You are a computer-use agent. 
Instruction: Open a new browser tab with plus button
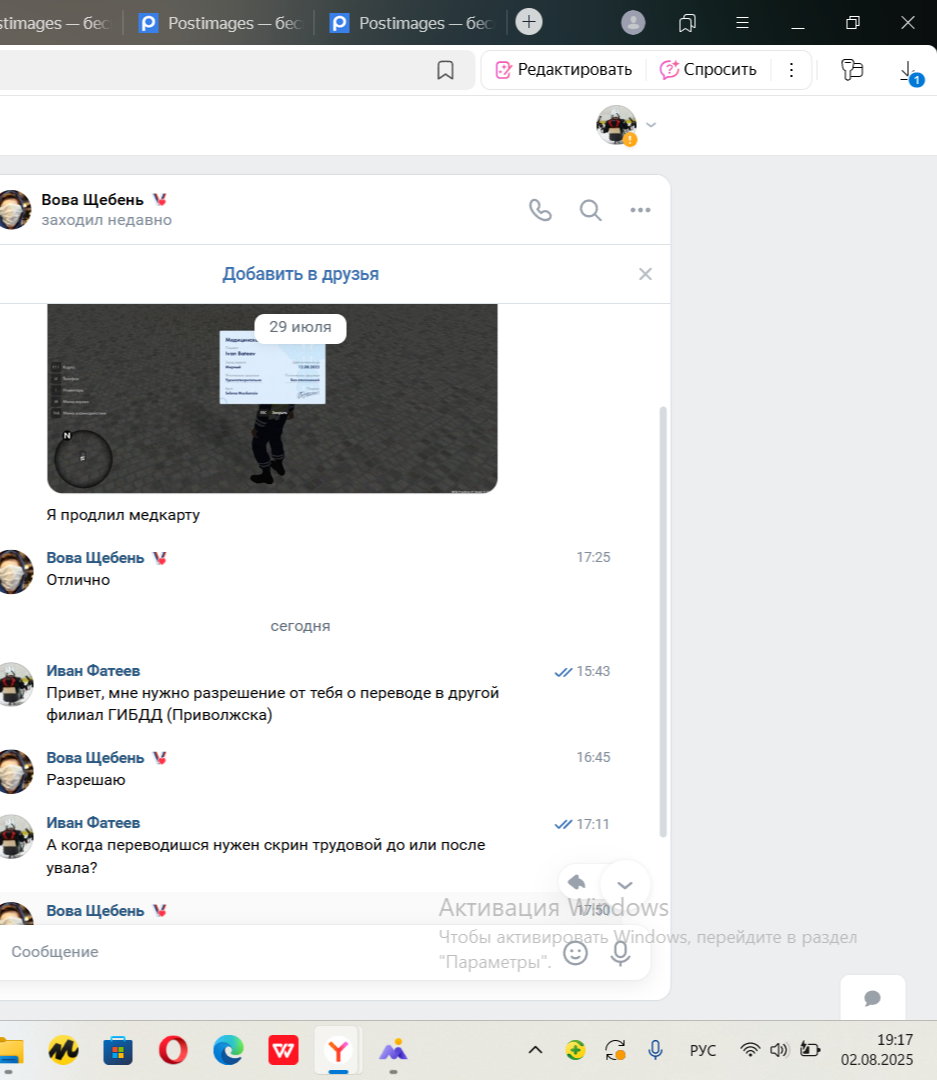(x=528, y=22)
